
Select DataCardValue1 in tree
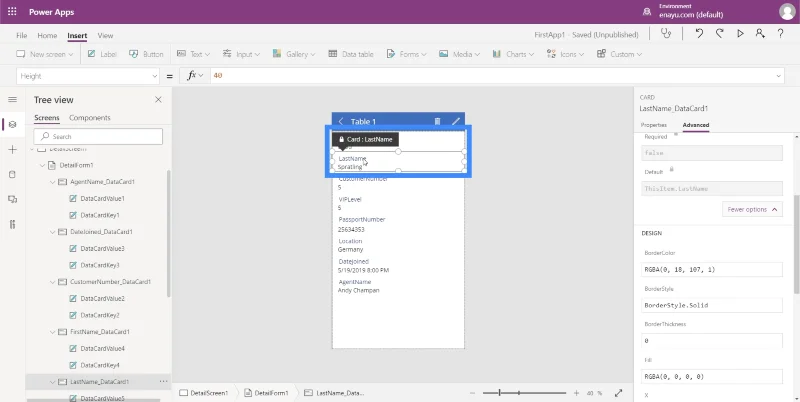click(102, 198)
